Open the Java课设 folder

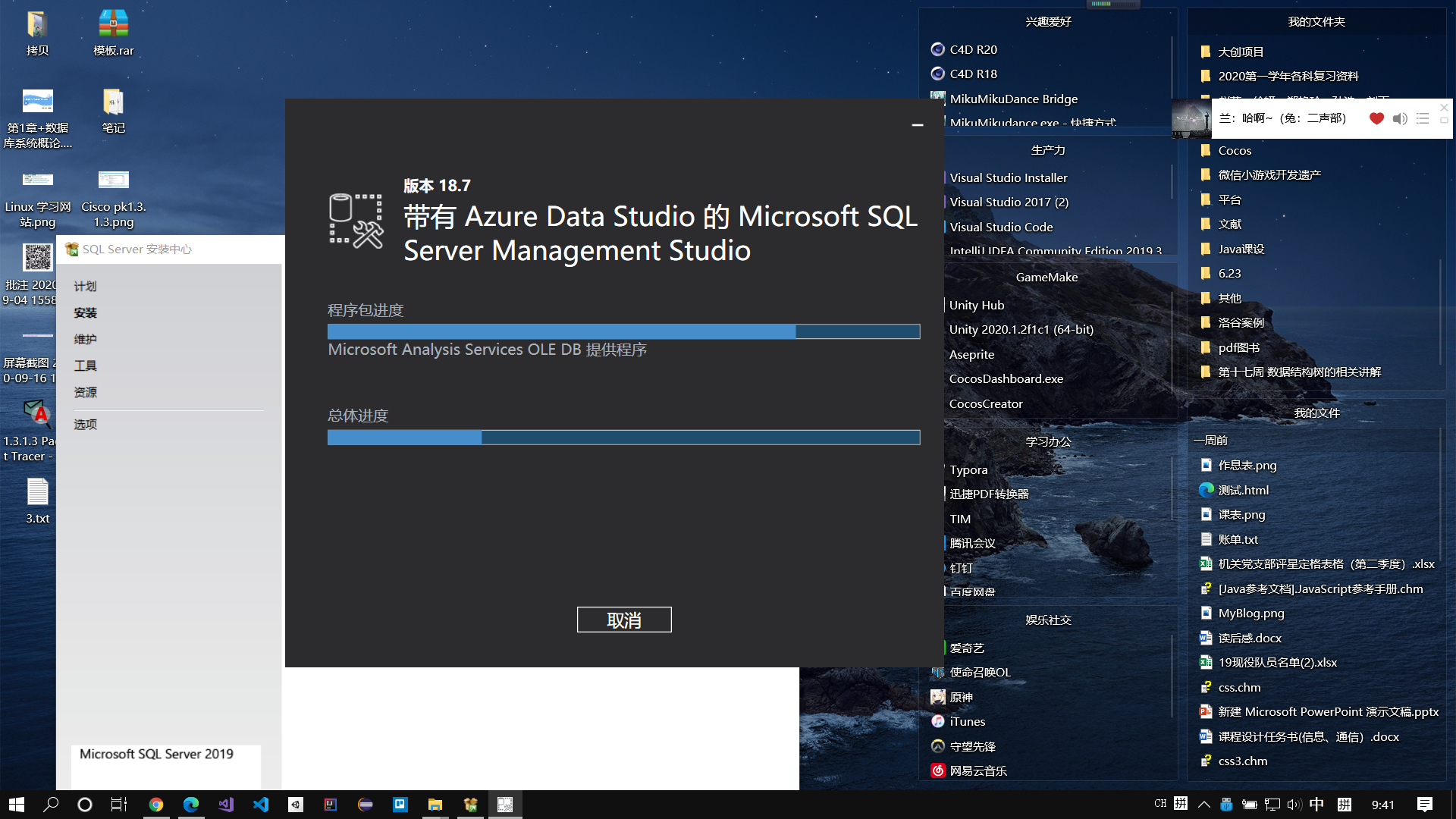(1232, 249)
